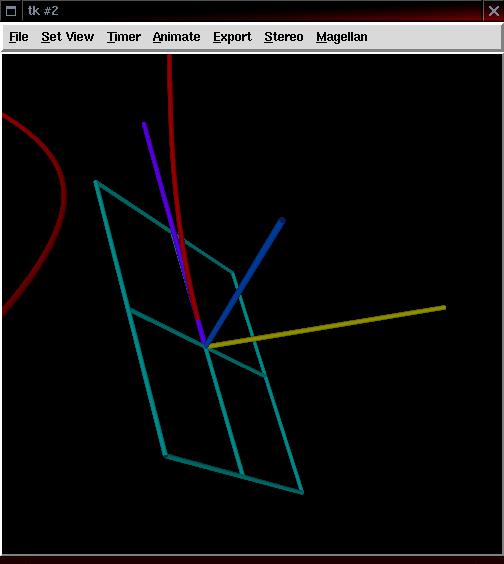Open the Stereo menu
Image resolution: width=504 pixels, height=564 pixels.
[x=283, y=37]
